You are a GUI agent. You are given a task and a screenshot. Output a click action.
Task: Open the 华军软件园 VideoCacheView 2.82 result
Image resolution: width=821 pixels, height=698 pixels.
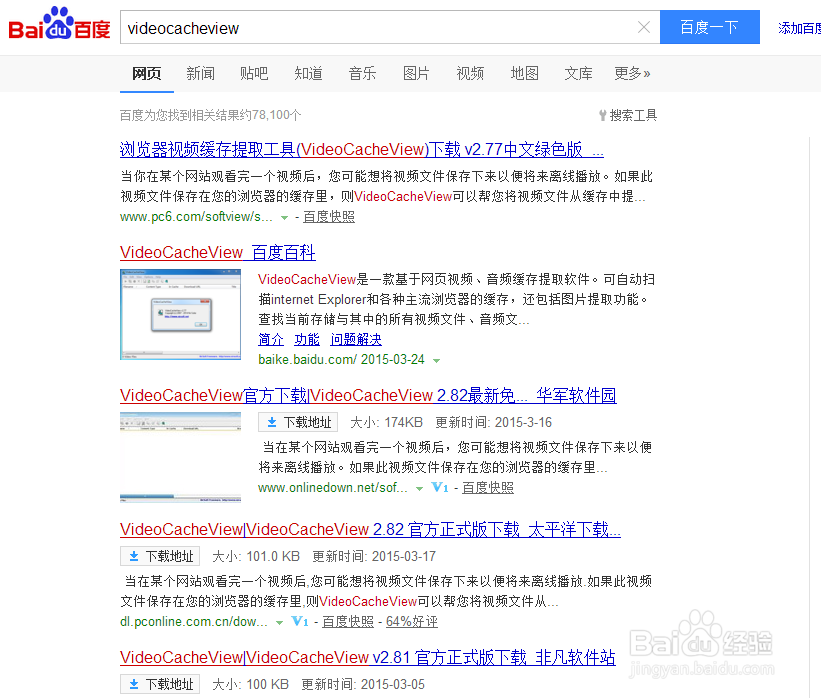[368, 395]
